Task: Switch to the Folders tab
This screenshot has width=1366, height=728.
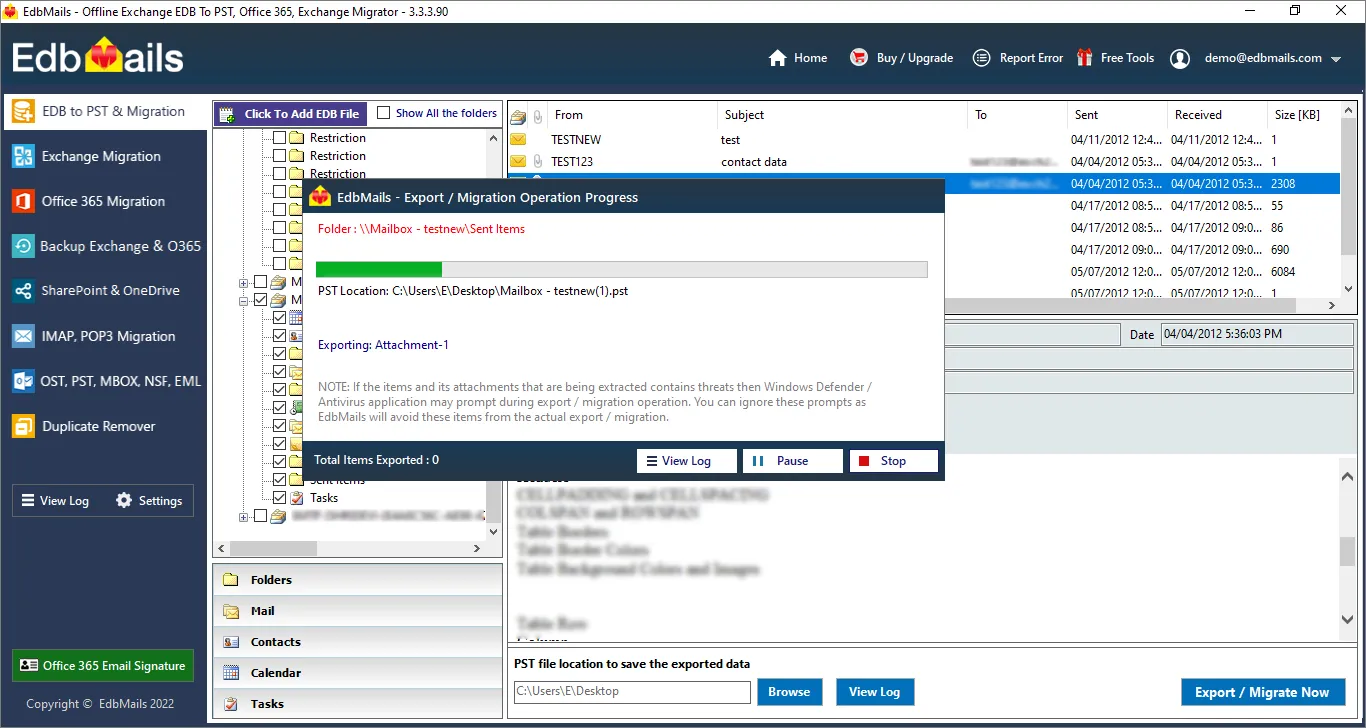Action: click(x=358, y=580)
